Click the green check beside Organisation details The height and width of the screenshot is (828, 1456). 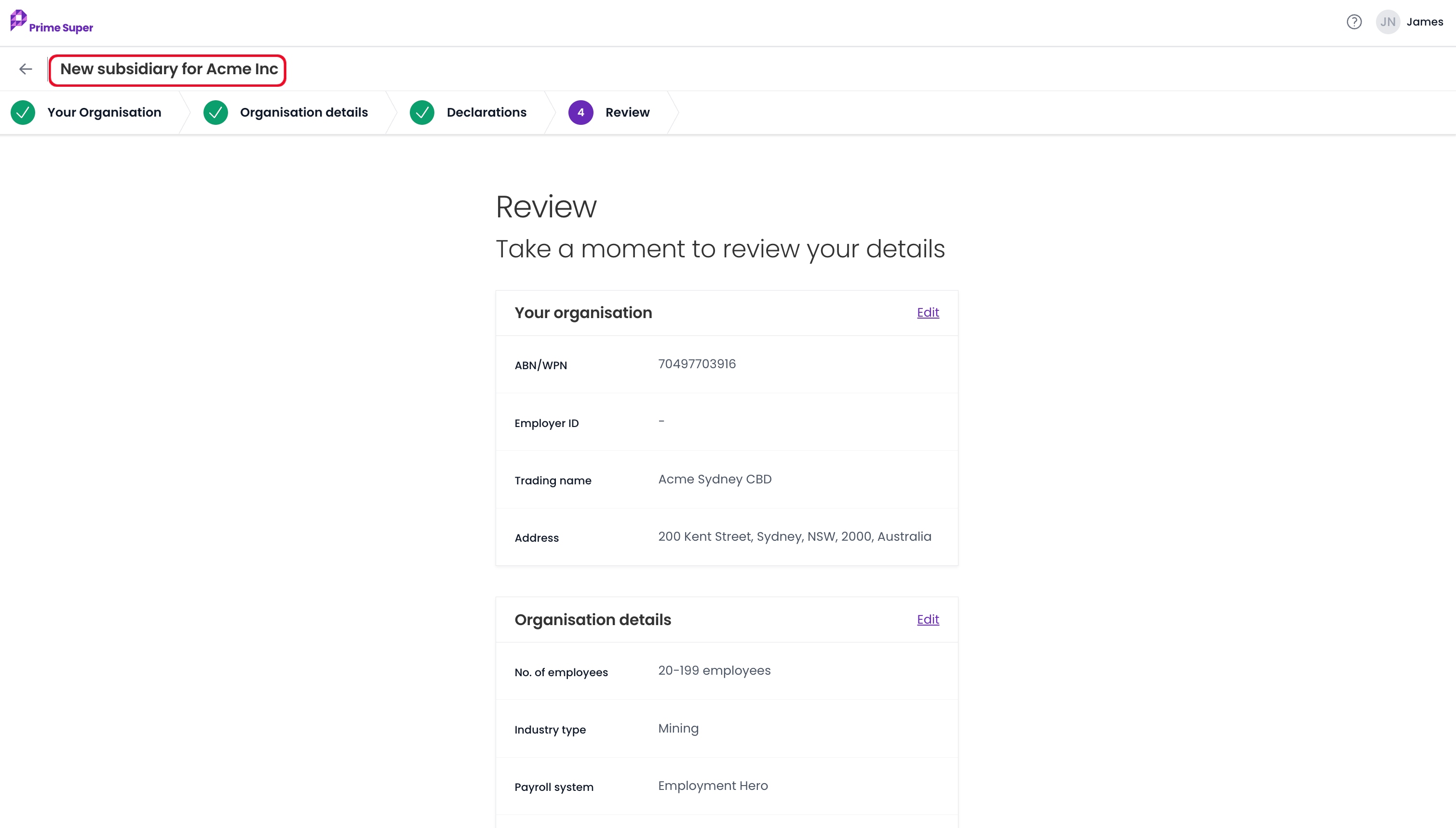(216, 113)
